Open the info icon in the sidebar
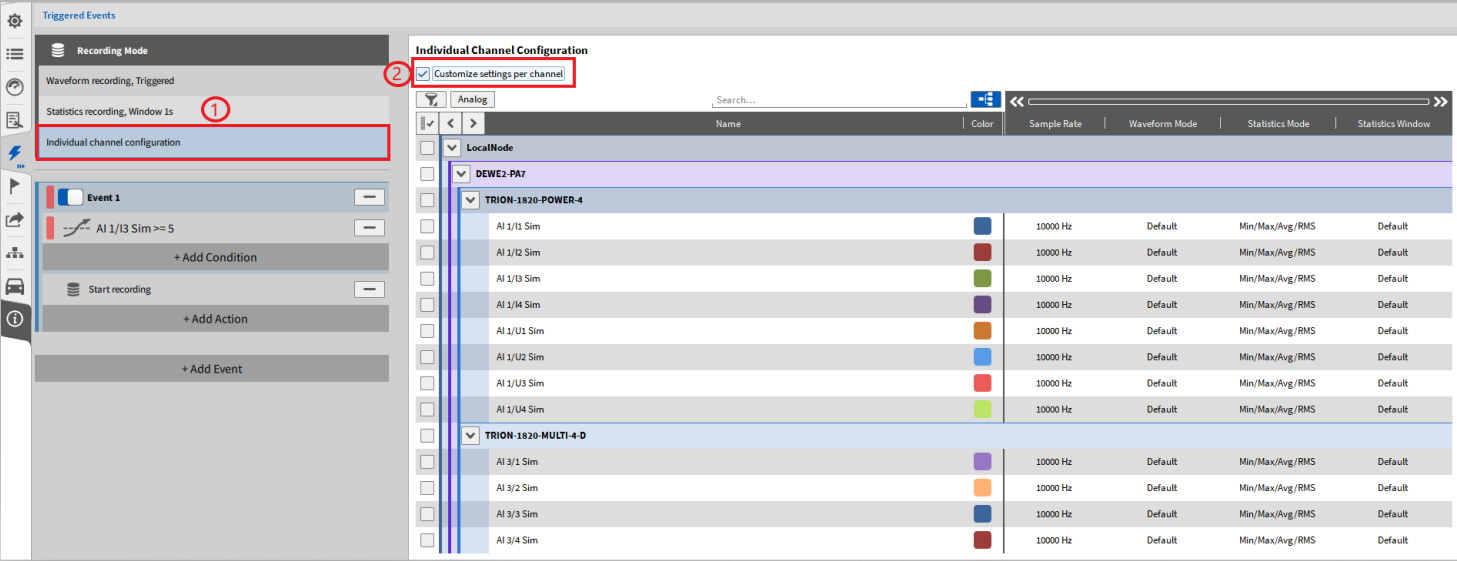1457x561 pixels. tap(15, 319)
